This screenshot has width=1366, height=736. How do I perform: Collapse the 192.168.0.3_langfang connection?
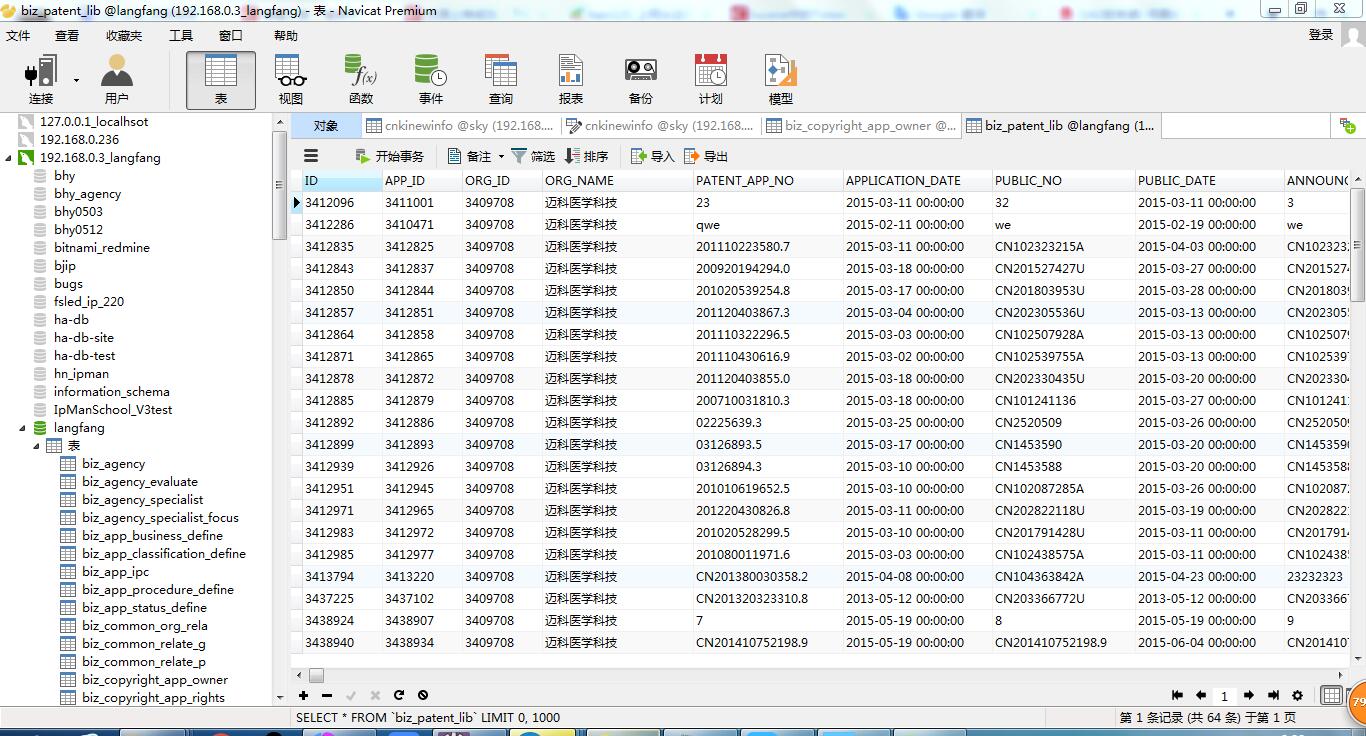9,158
